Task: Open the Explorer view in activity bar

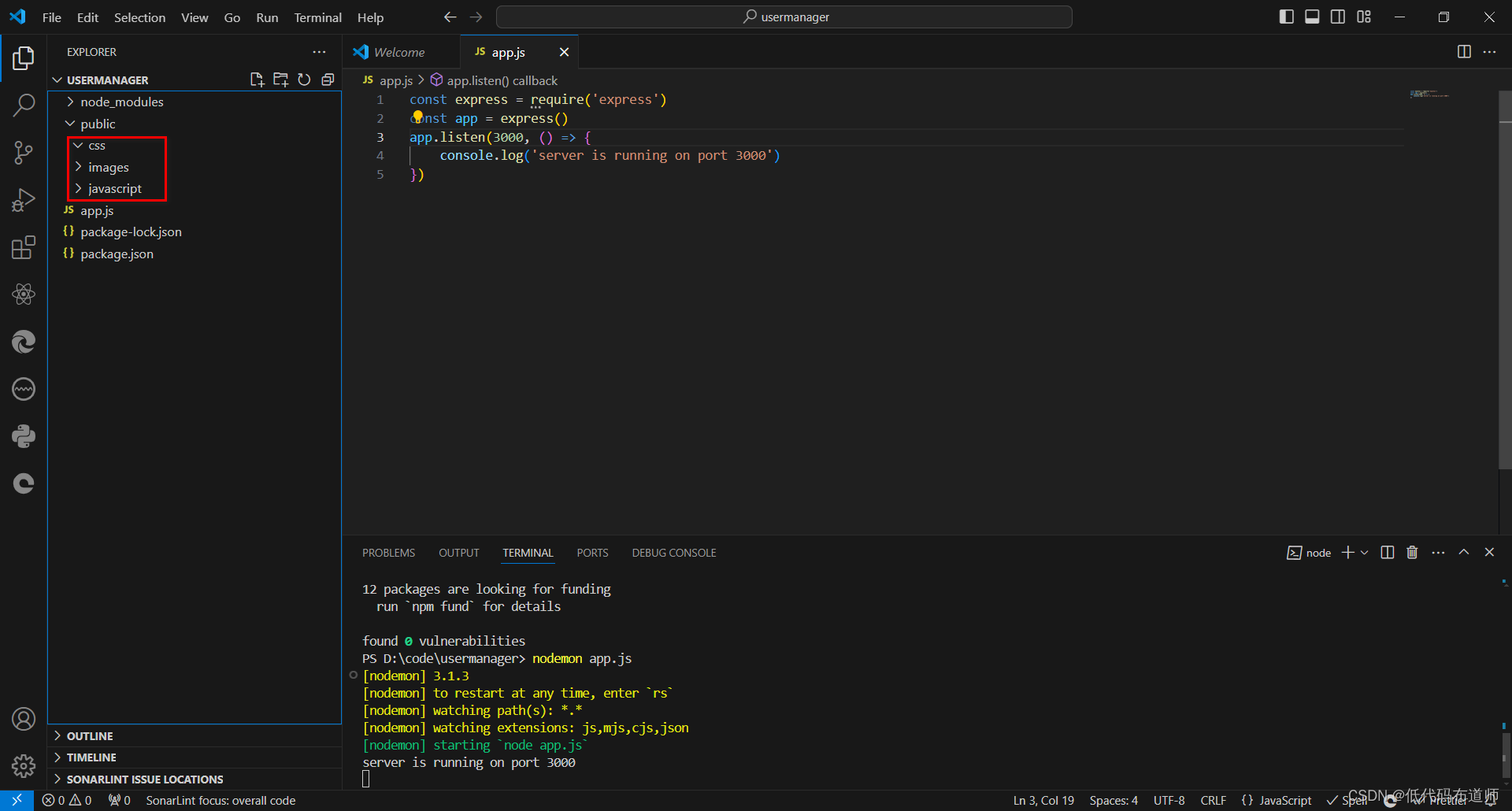Action: (x=24, y=57)
